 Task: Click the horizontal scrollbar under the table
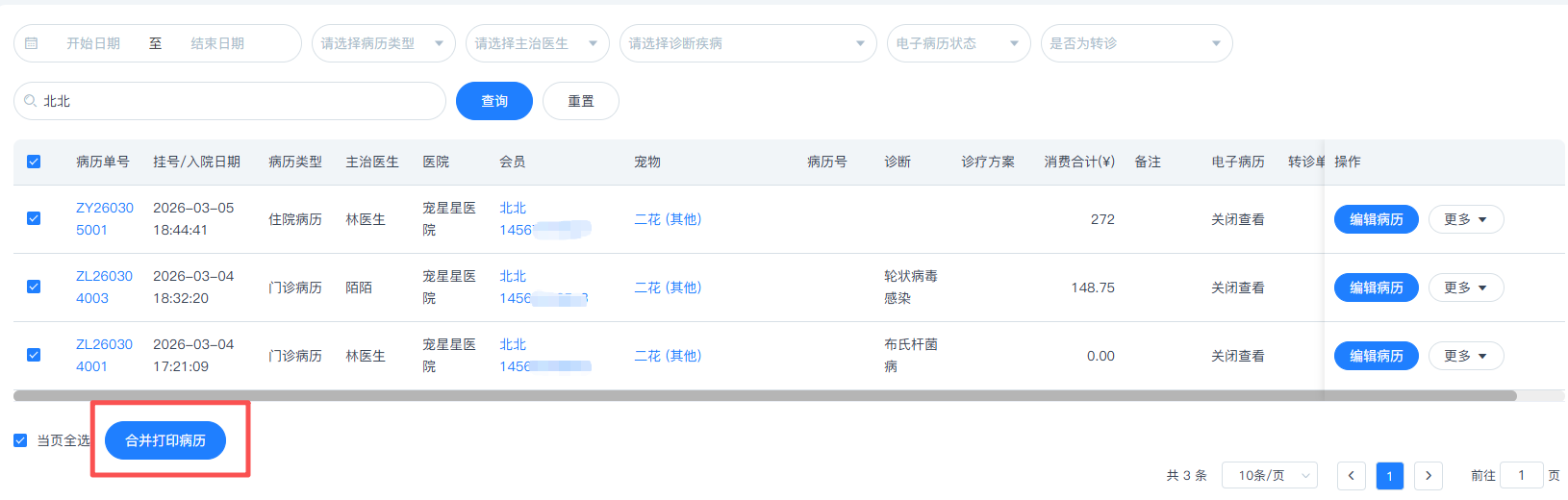(765, 395)
